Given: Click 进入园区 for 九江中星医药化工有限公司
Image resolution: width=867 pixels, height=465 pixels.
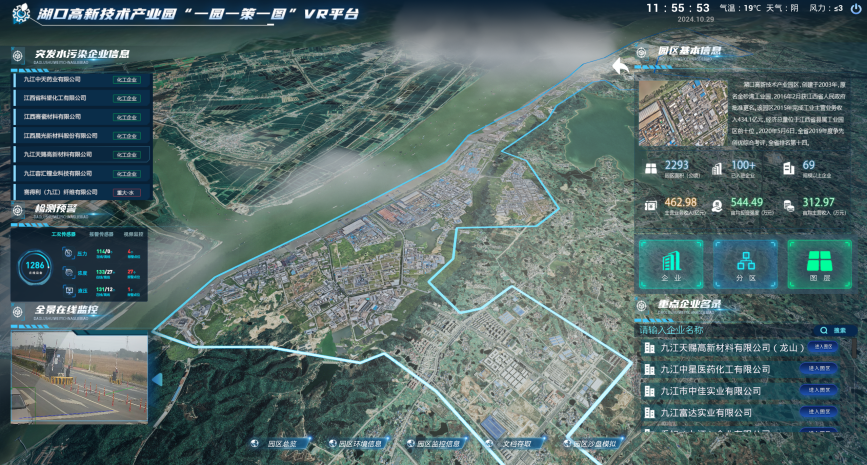Looking at the screenshot, I should tap(819, 368).
